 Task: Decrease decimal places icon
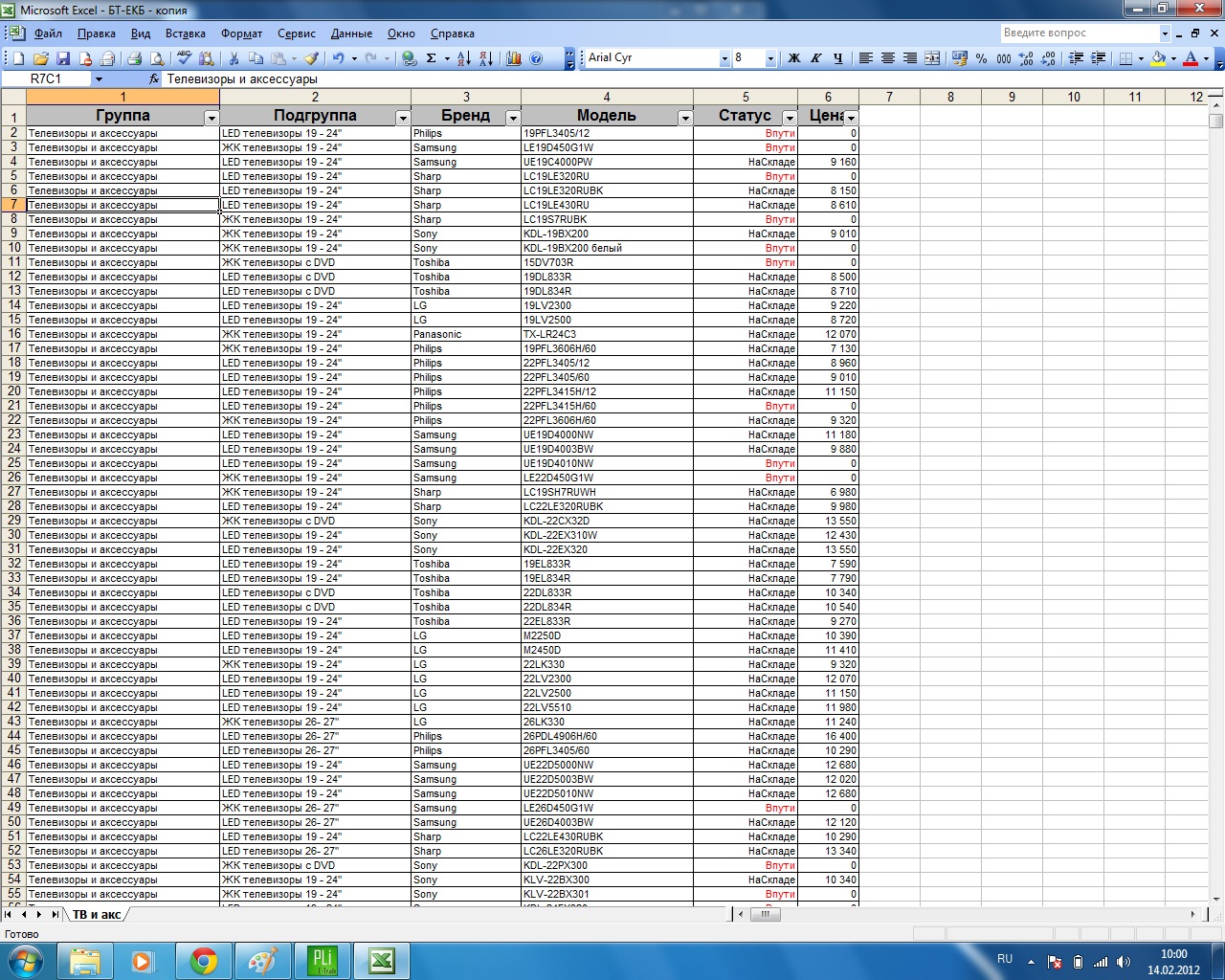click(1048, 58)
